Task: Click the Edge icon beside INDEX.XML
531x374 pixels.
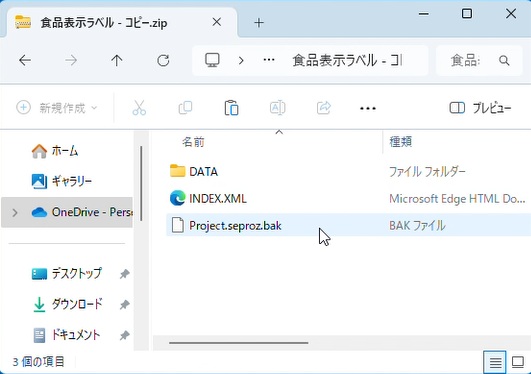Action: pyautogui.click(x=177, y=198)
